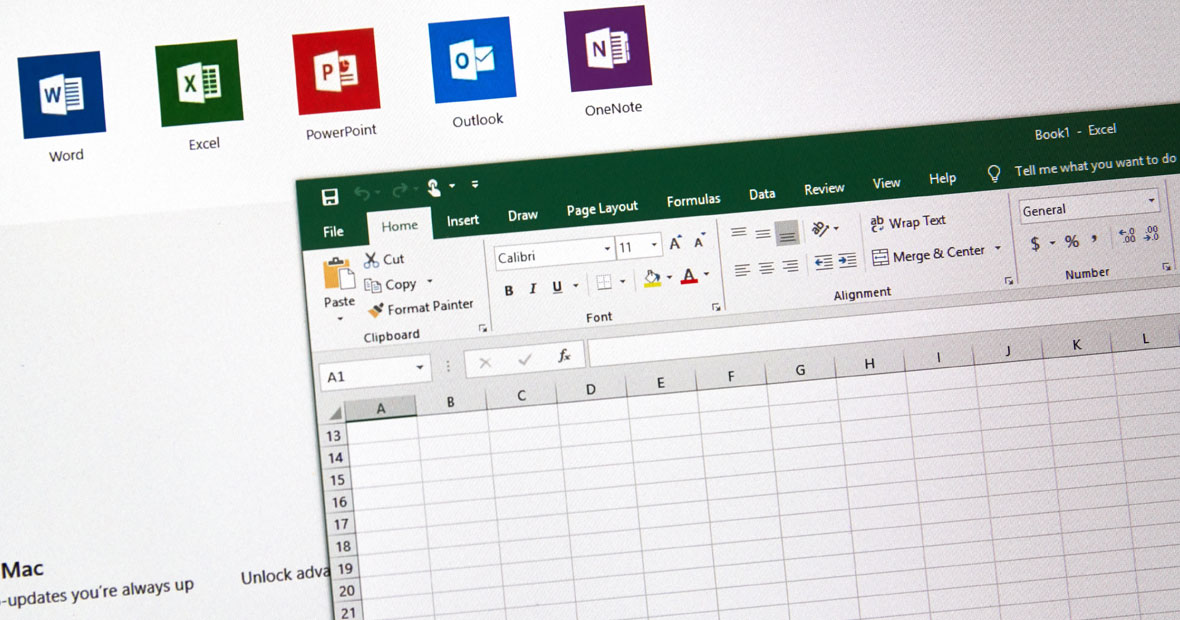The height and width of the screenshot is (620, 1180).
Task: Click the Insert Function fx icon
Action: coord(564,356)
